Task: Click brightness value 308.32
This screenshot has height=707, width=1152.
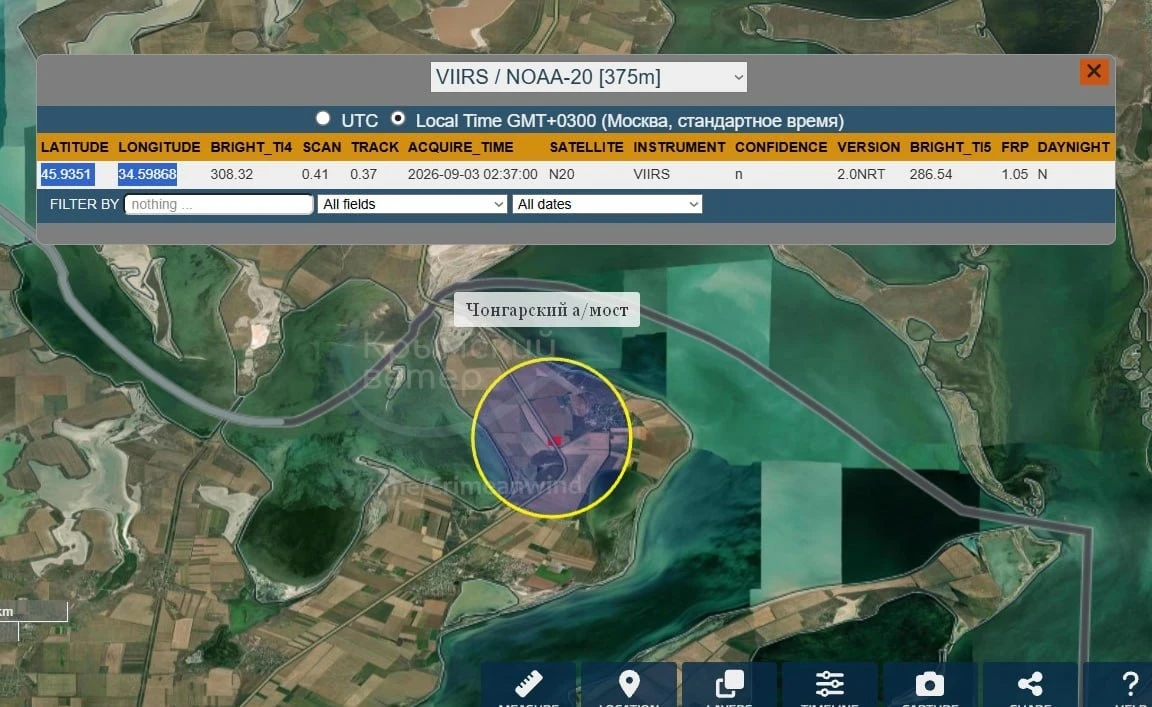Action: tap(231, 174)
